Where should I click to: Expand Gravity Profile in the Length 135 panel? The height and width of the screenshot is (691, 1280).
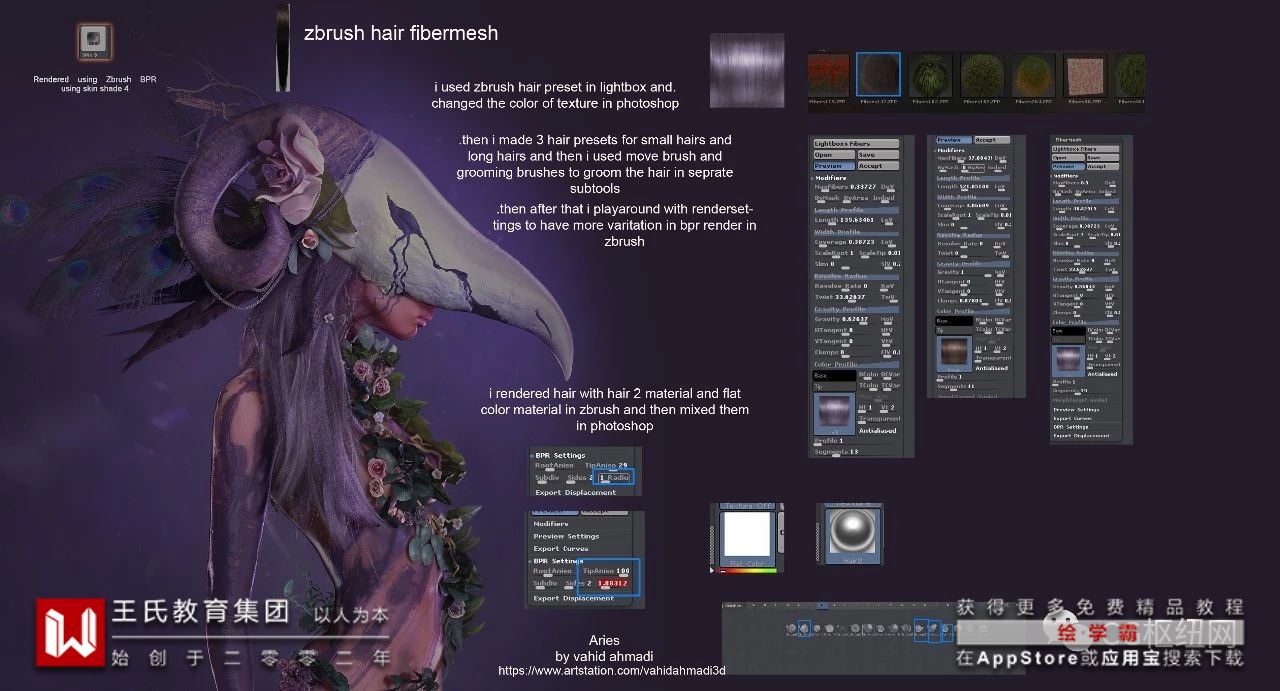pyautogui.click(x=855, y=309)
